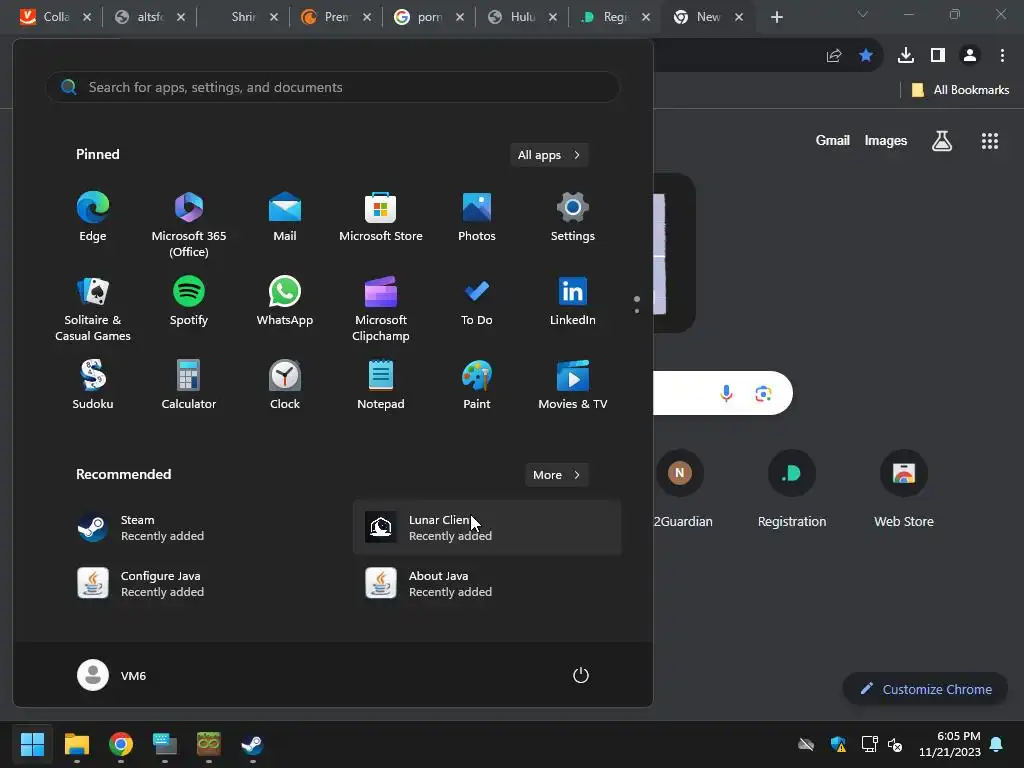Bookmark this page with the star icon
The height and width of the screenshot is (768, 1024).
(x=866, y=56)
